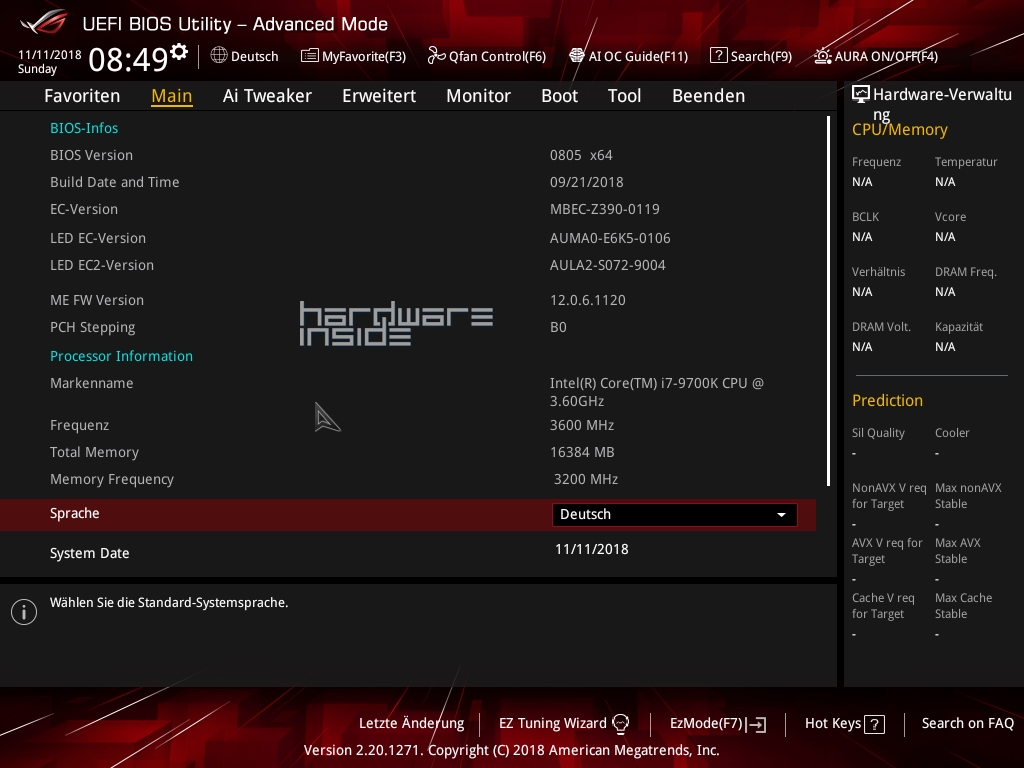Click the Search question-mark icon
The width and height of the screenshot is (1024, 768).
click(x=718, y=56)
